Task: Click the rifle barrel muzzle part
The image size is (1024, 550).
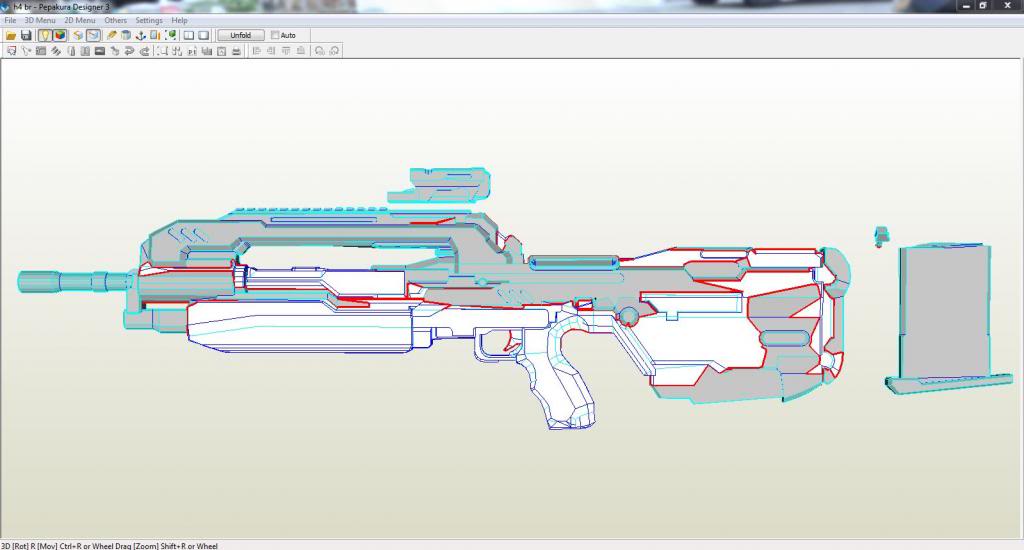Action: tap(75, 282)
